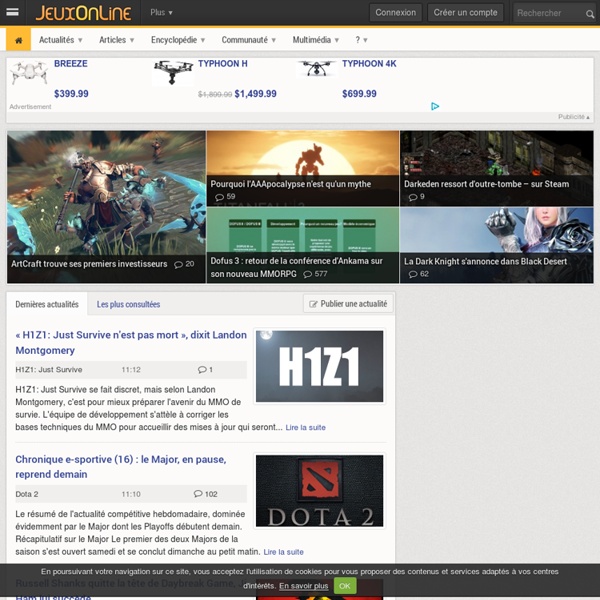This screenshot has height=600, width=600.
Task: Open Chronique e-sportive (16) headline
Action: coord(121,467)
